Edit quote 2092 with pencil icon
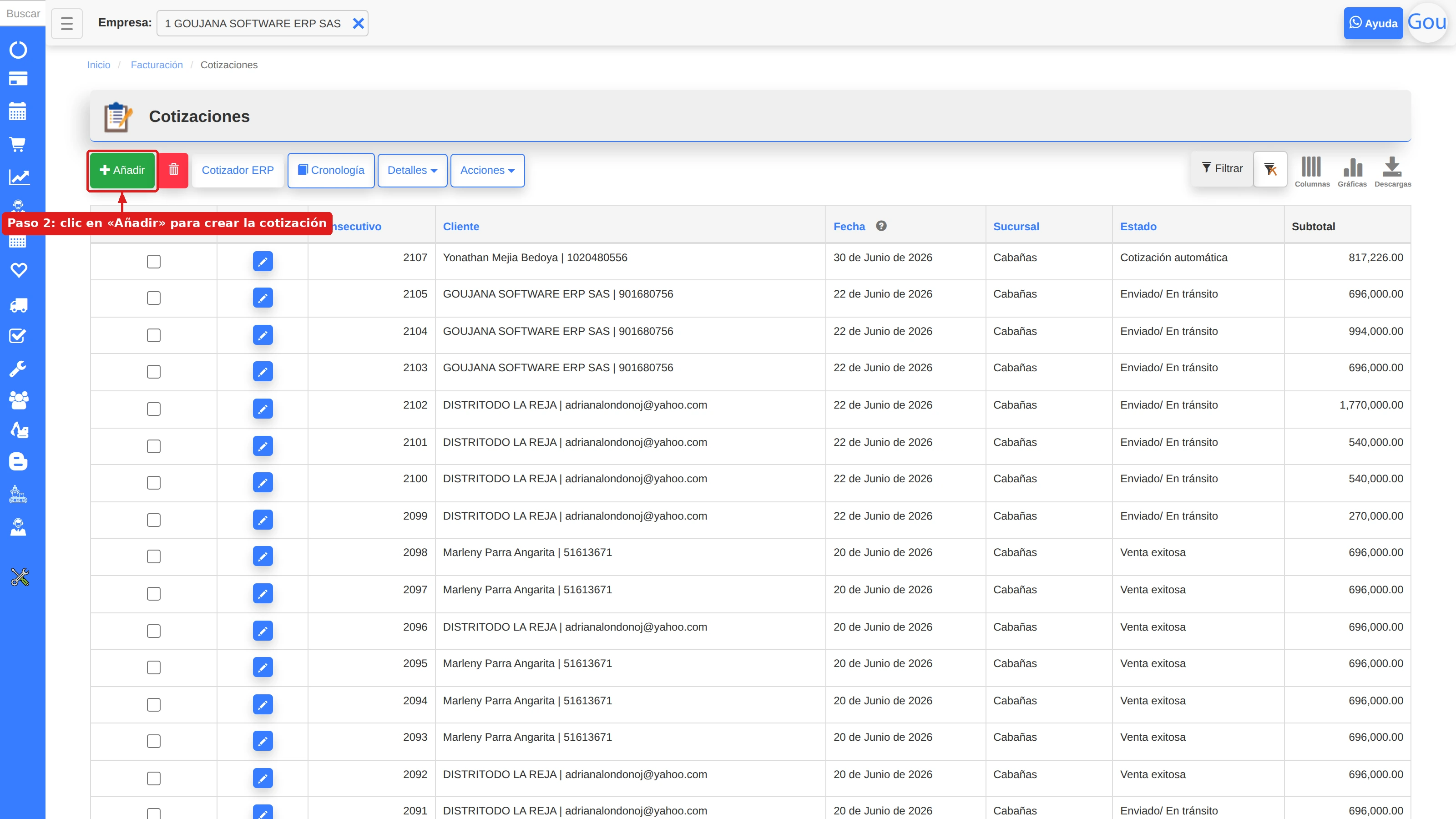Screen dimensions: 1456x819 (263, 778)
